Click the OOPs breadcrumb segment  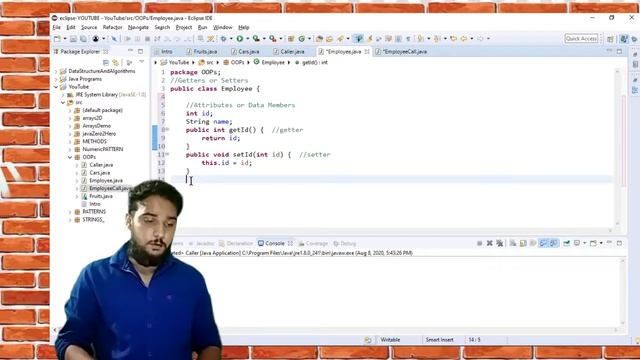233,62
